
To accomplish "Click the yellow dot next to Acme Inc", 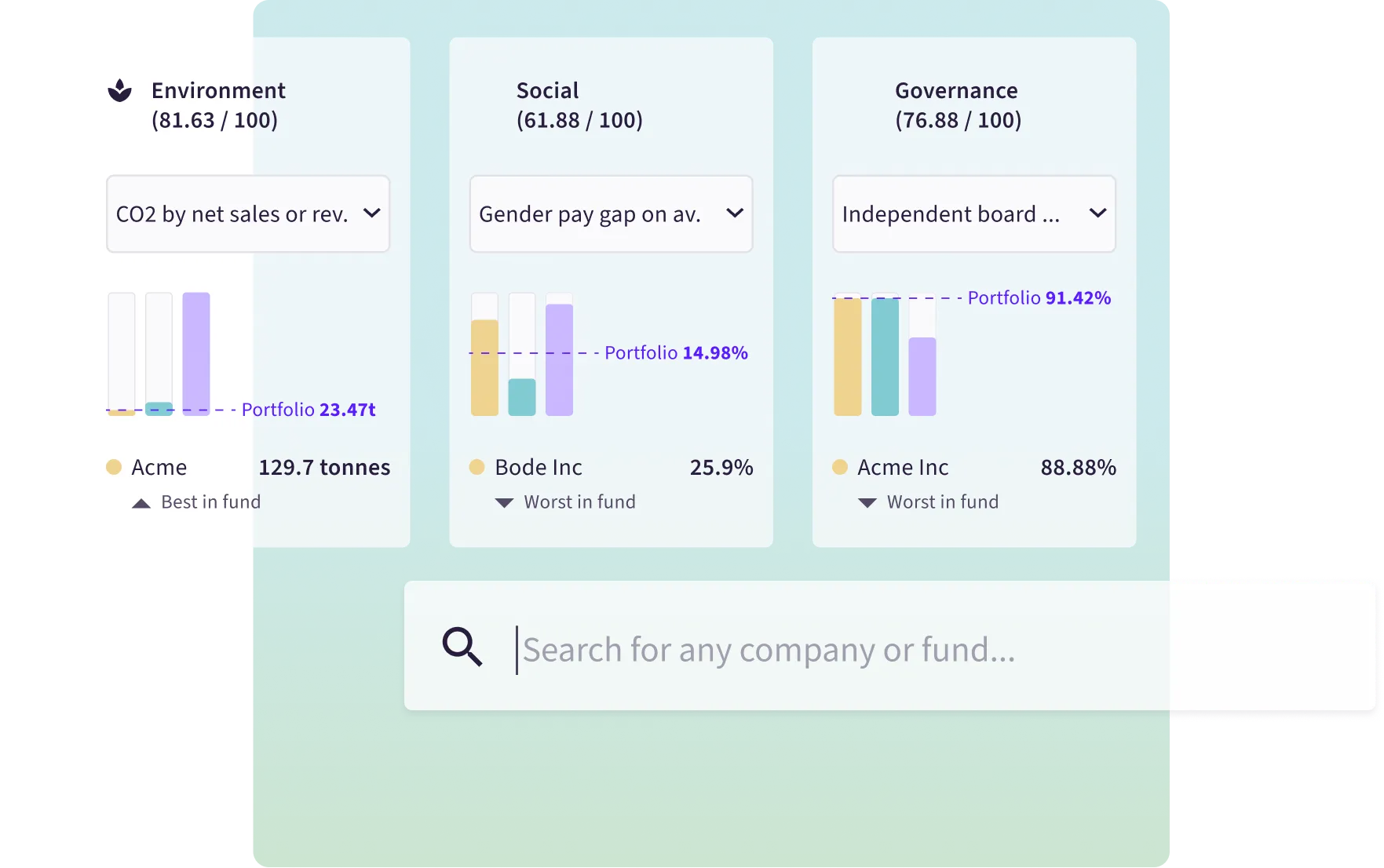I will click(841, 466).
